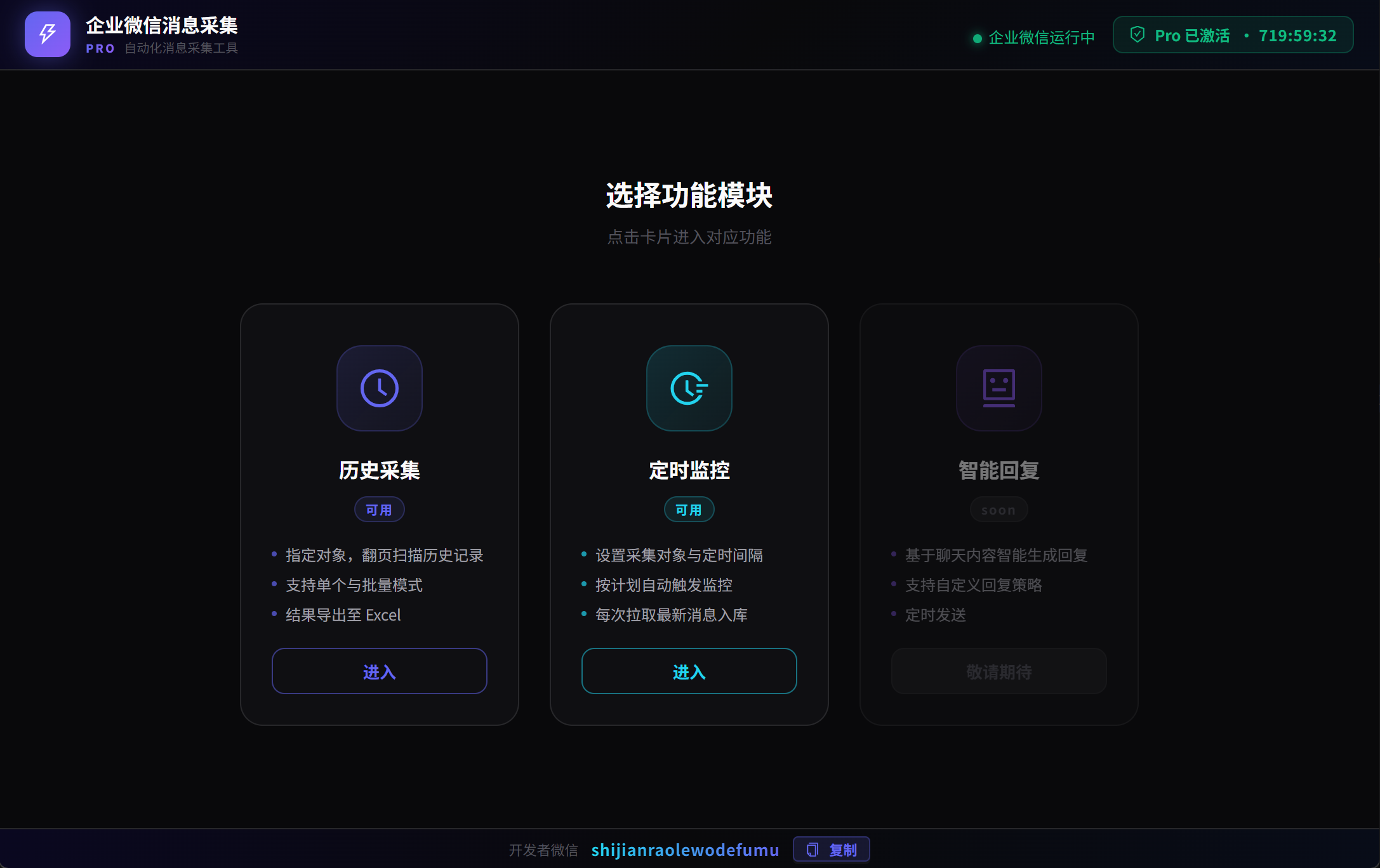Viewport: 1380px width, 868px height.
Task: Click the 每次拉取最新消息入库 bullet
Action: click(672, 615)
